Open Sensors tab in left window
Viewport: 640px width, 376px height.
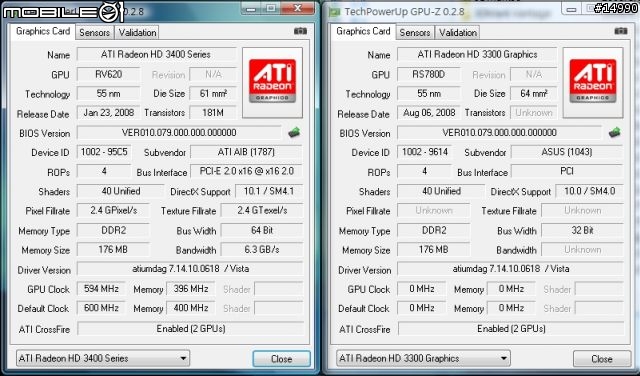click(94, 33)
